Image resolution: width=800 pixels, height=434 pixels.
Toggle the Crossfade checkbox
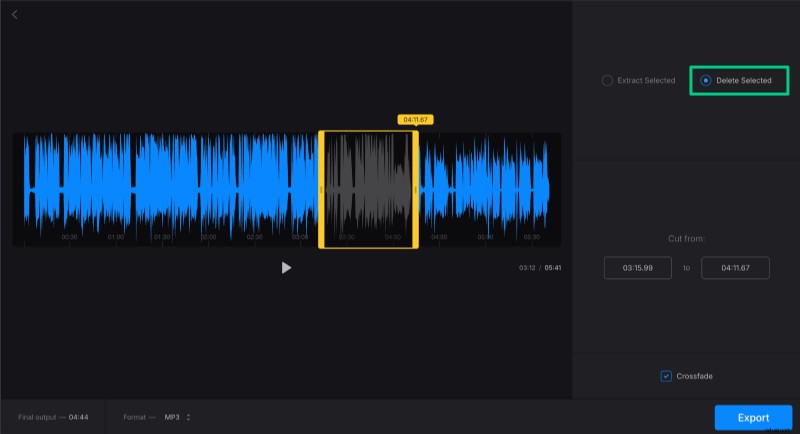[x=666, y=376]
